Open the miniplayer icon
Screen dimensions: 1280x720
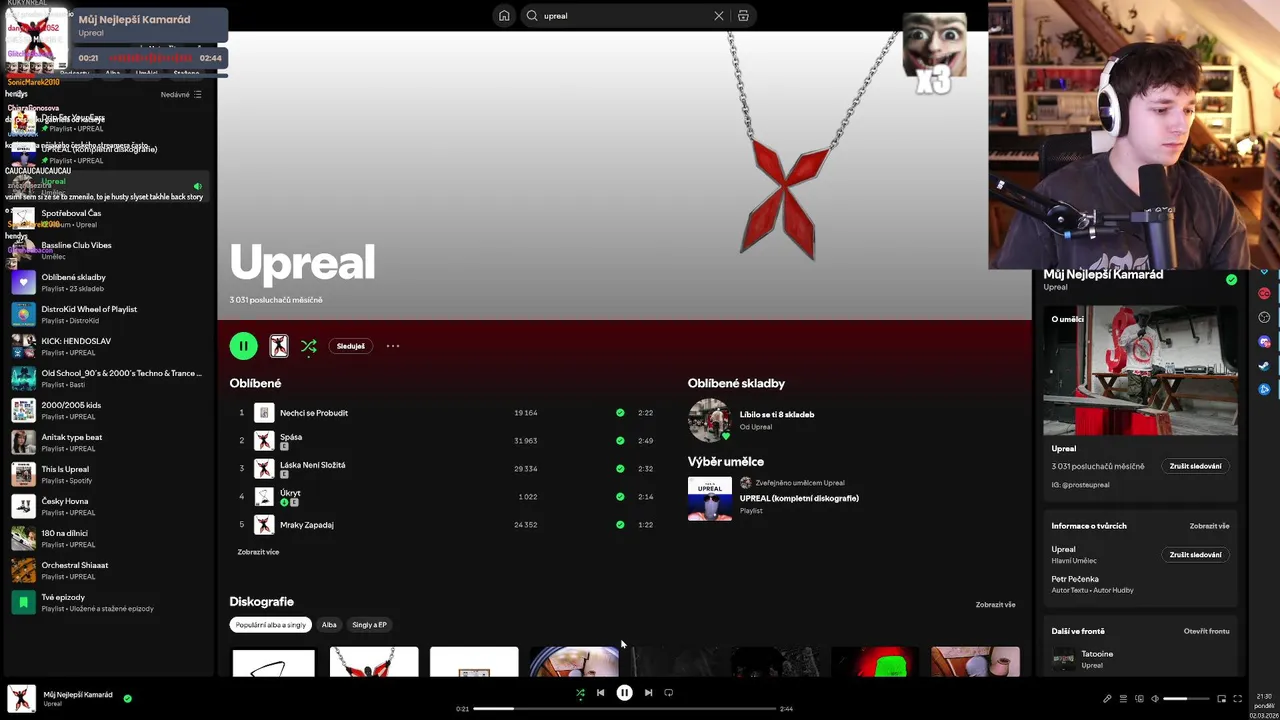tap(1221, 699)
